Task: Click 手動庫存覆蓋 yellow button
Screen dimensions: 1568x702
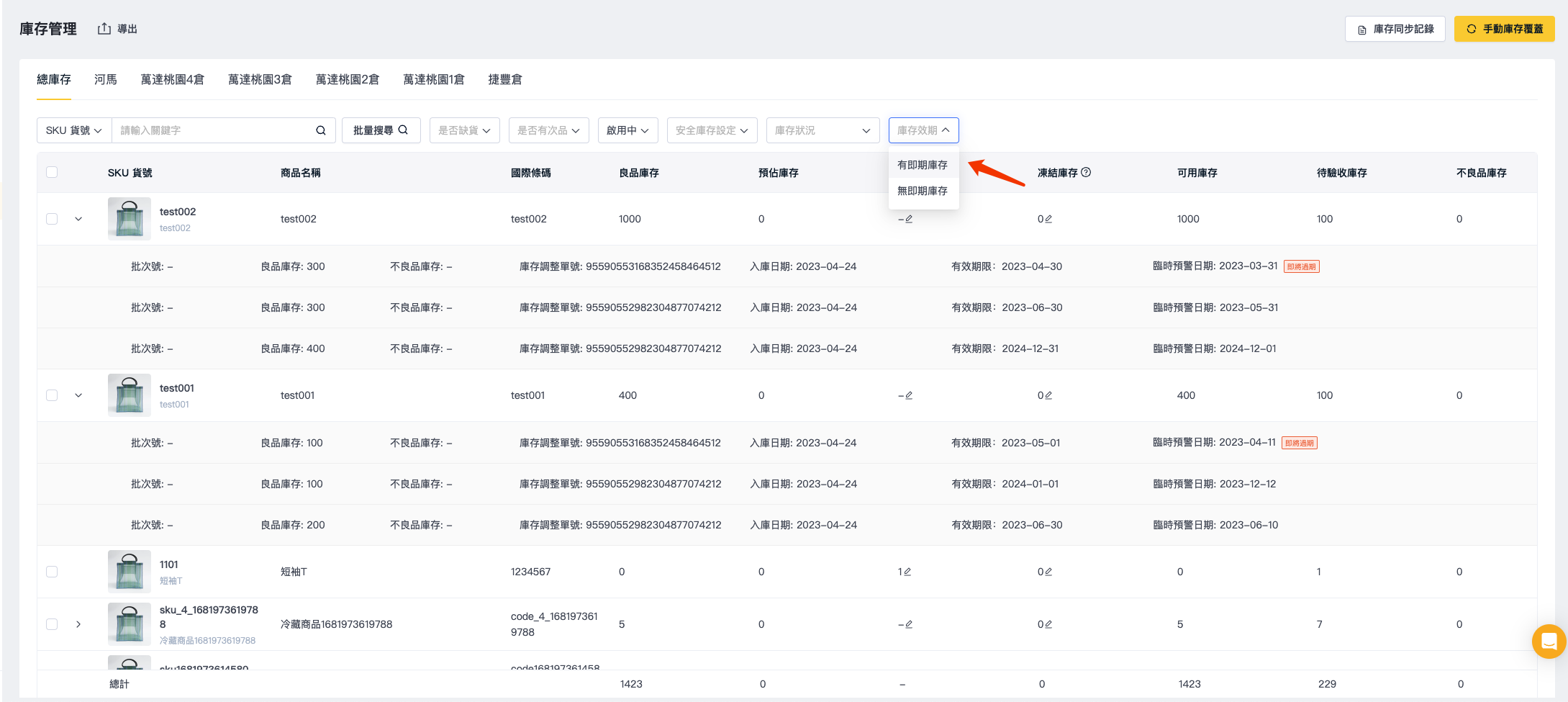Action: (1504, 29)
